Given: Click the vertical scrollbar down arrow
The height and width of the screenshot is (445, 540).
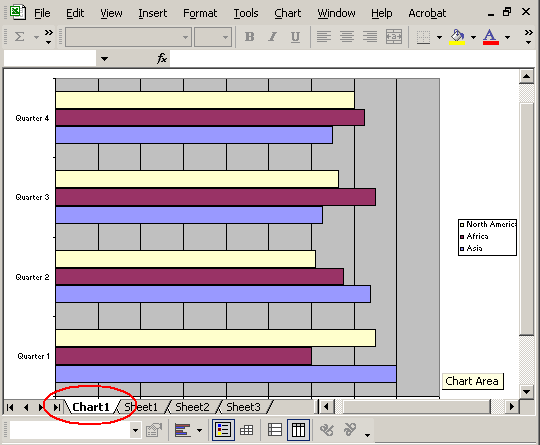Looking at the screenshot, I should pyautogui.click(x=526, y=392).
